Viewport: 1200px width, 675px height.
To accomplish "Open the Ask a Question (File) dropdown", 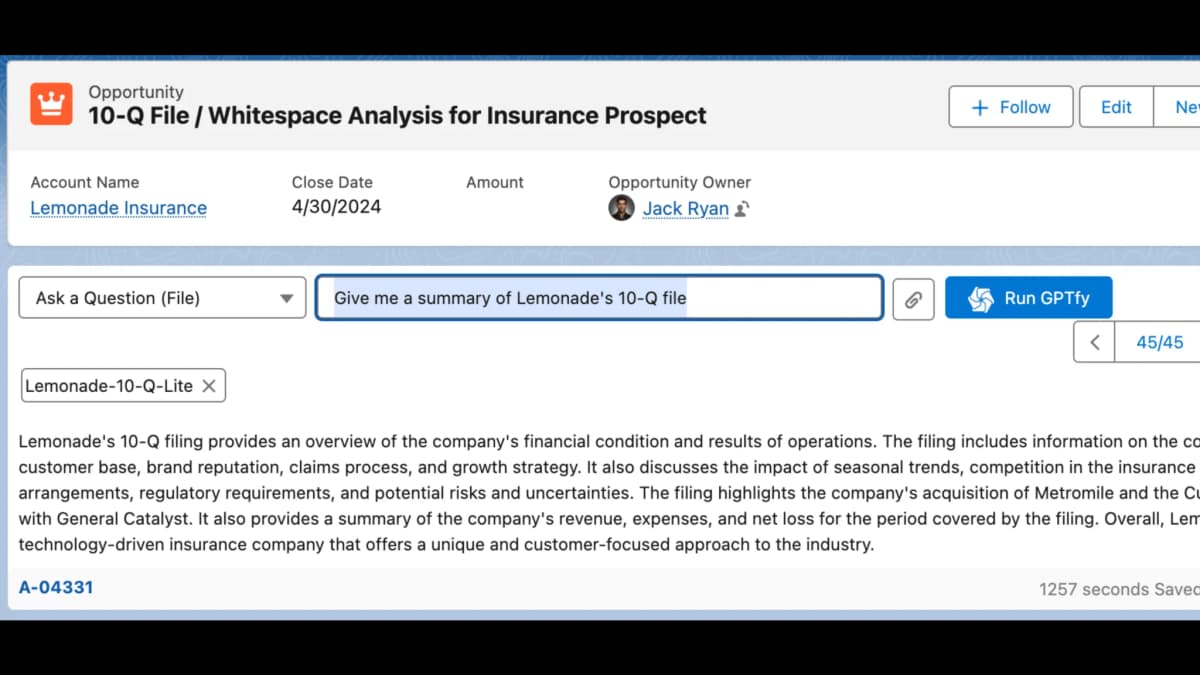I will point(160,297).
